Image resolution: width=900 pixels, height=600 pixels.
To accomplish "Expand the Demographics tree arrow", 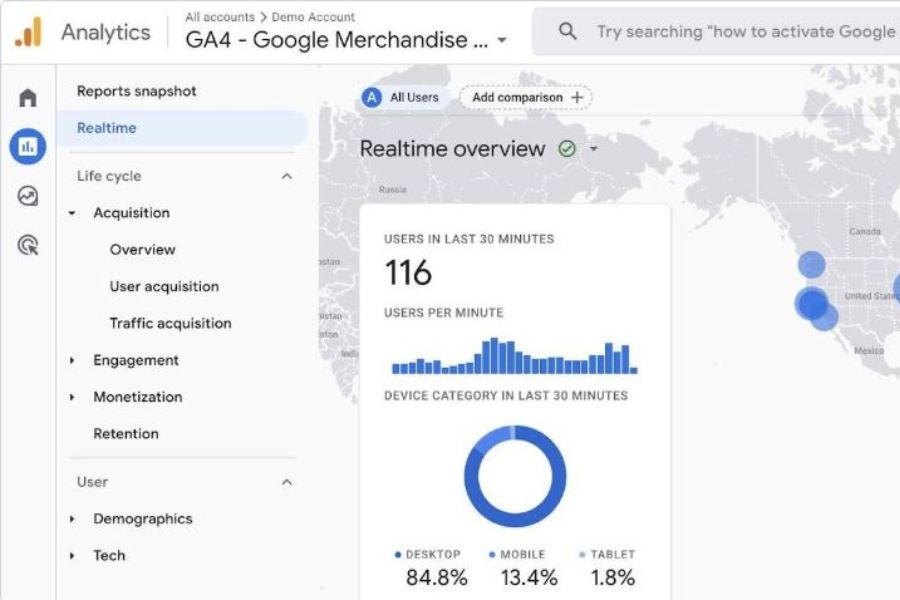I will [72, 519].
